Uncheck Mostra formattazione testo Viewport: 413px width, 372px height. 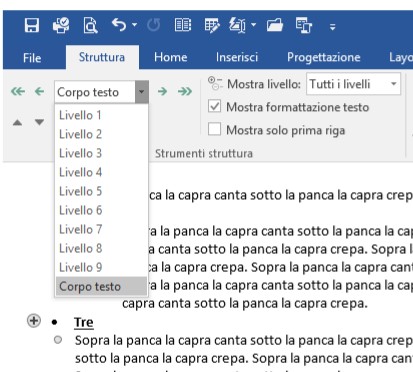[x=214, y=107]
